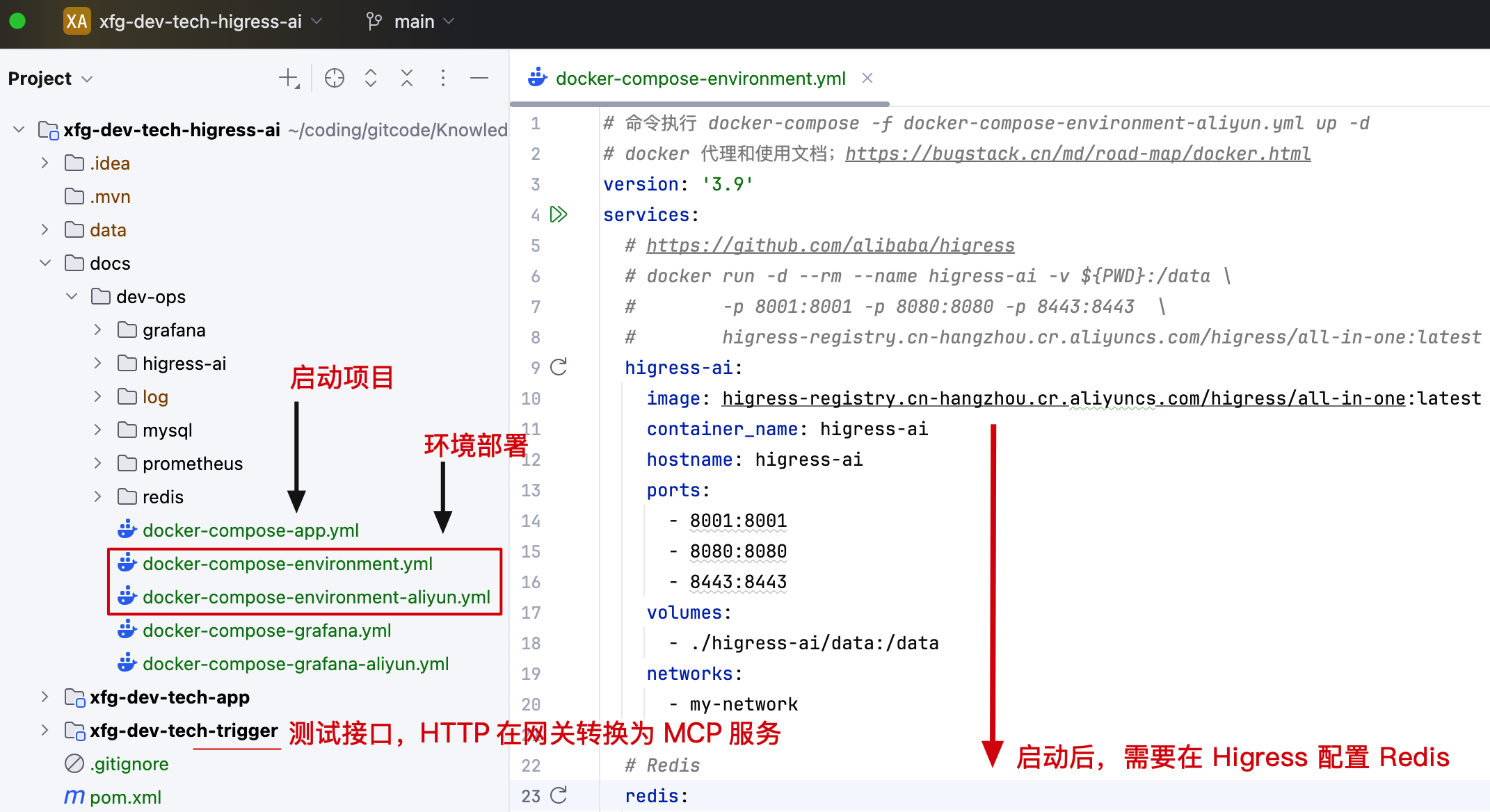1490x812 pixels.
Task: Click Select Opened File crosshair icon
Action: 335,78
